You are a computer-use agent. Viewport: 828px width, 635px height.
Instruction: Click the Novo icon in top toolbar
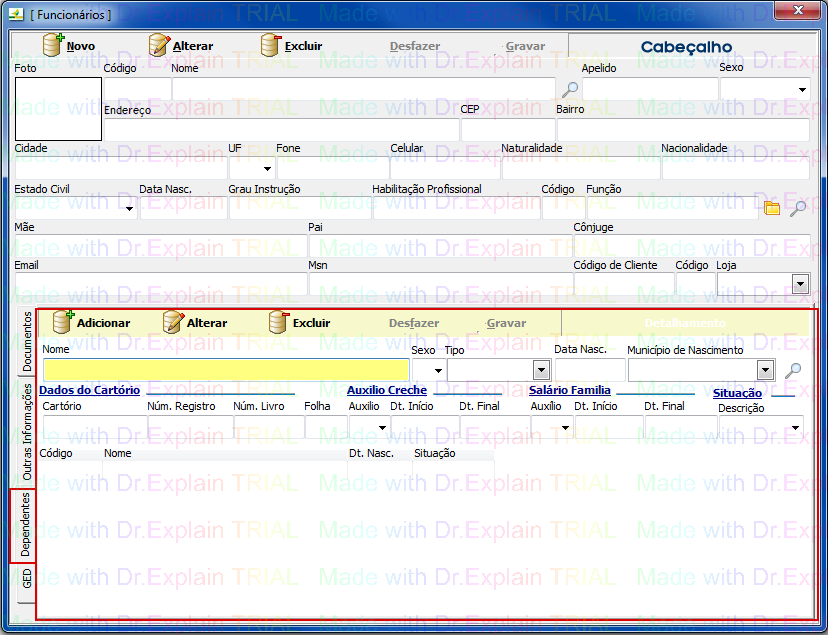click(54, 46)
